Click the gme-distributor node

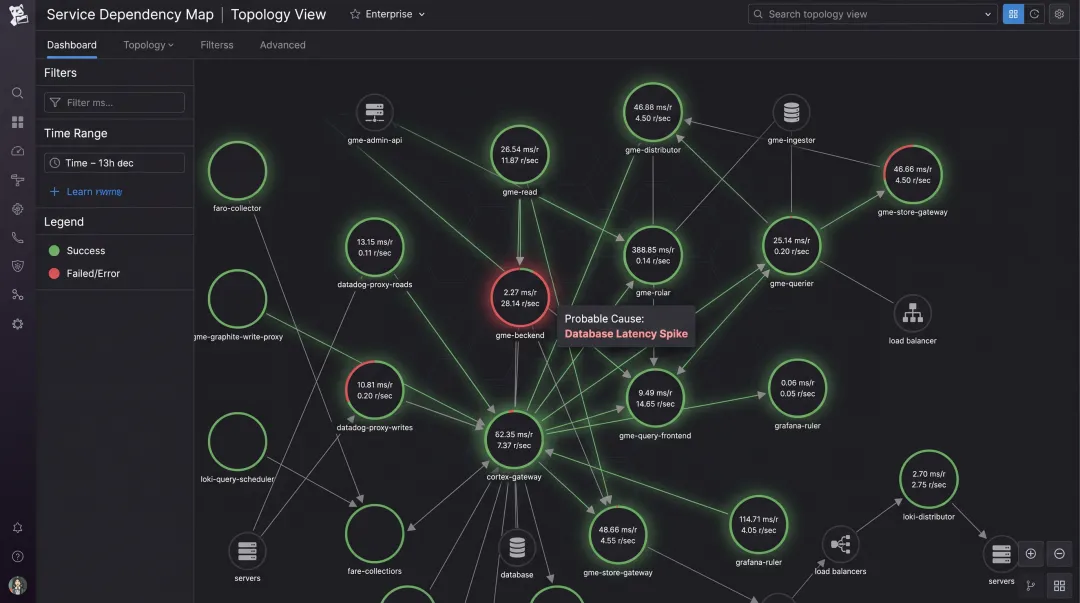pyautogui.click(x=653, y=112)
